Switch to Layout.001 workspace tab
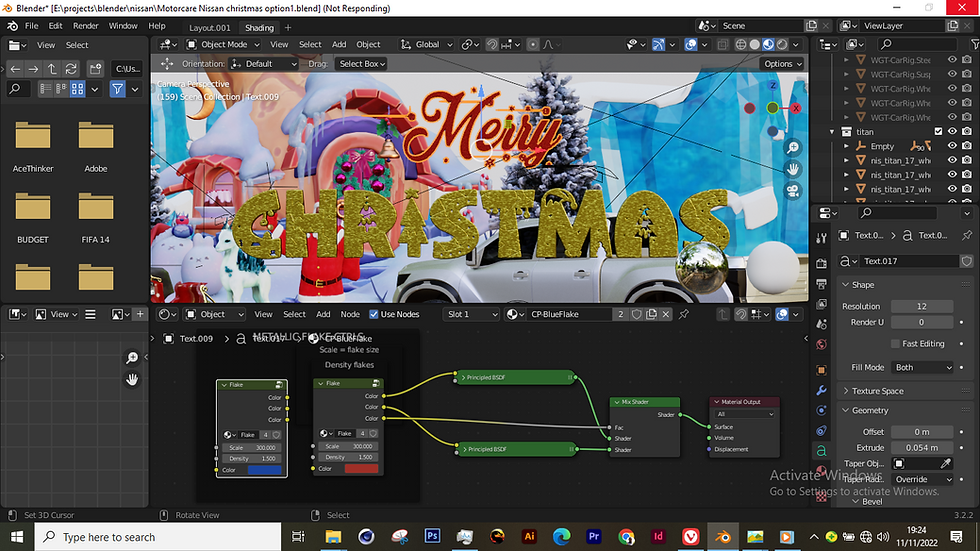Screen dimensions: 980x551 pyautogui.click(x=210, y=27)
